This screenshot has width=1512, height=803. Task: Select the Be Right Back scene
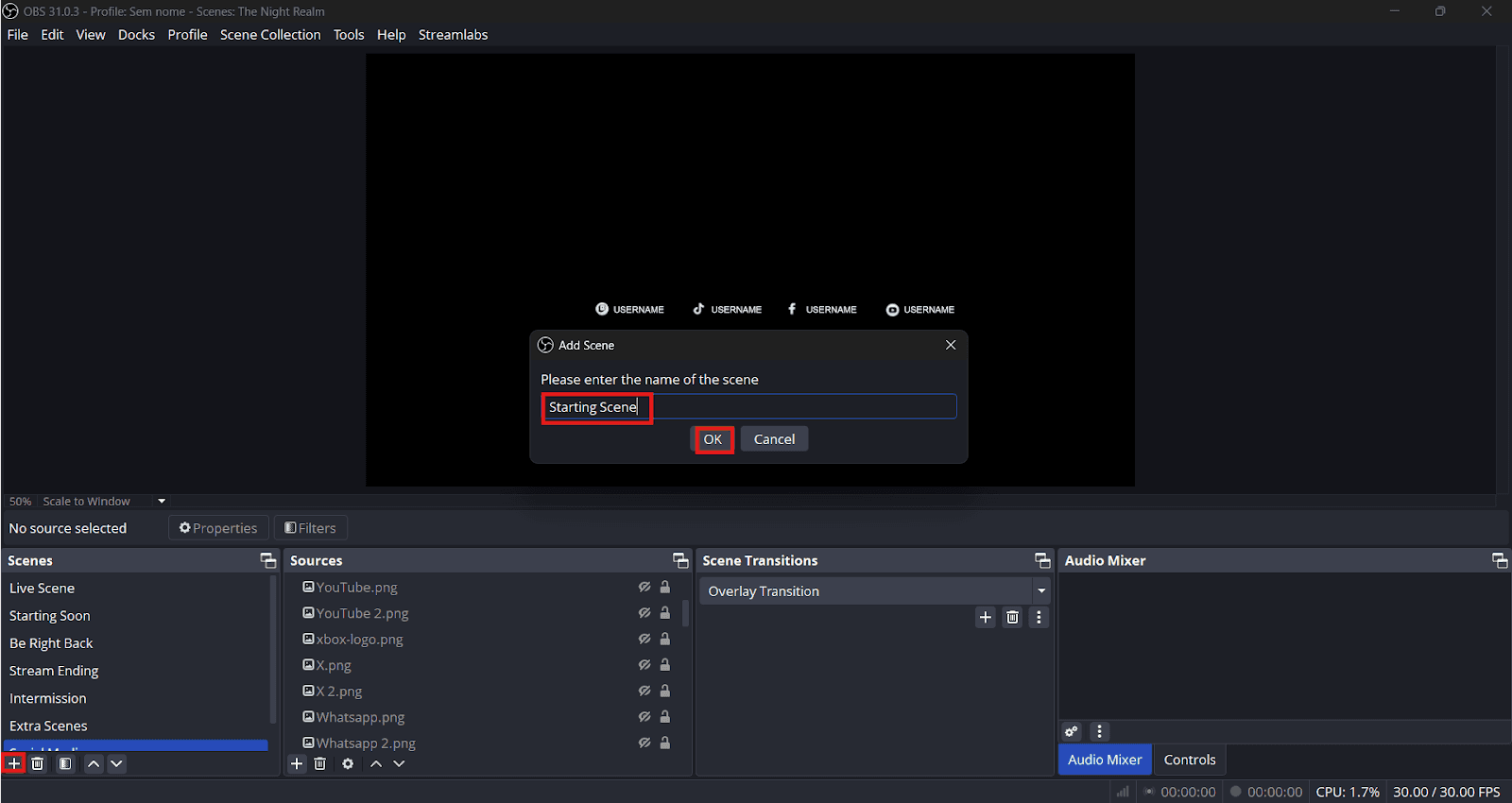click(135, 643)
